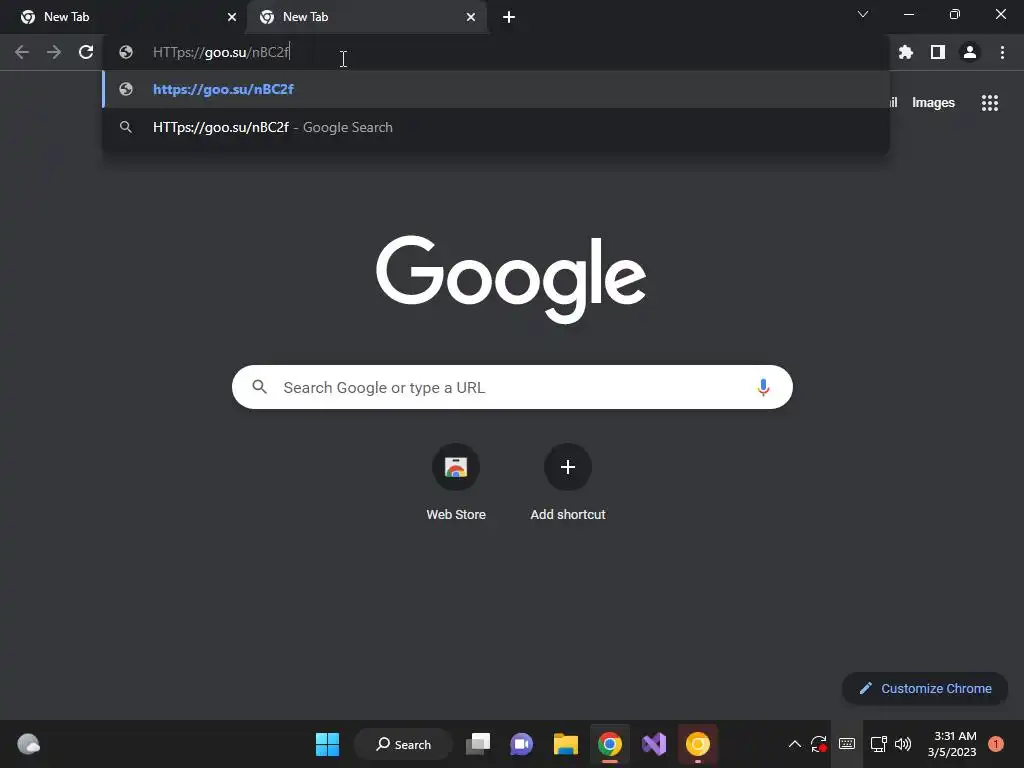Open Chrome's three-dot menu
The image size is (1024, 768).
point(1002,52)
